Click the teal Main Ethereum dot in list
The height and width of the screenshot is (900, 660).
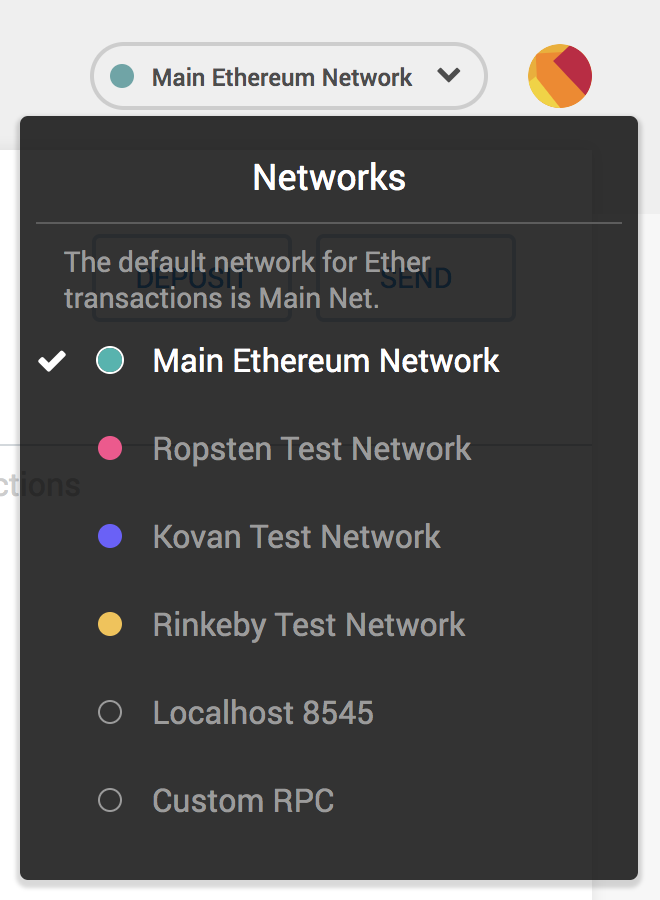[110, 361]
